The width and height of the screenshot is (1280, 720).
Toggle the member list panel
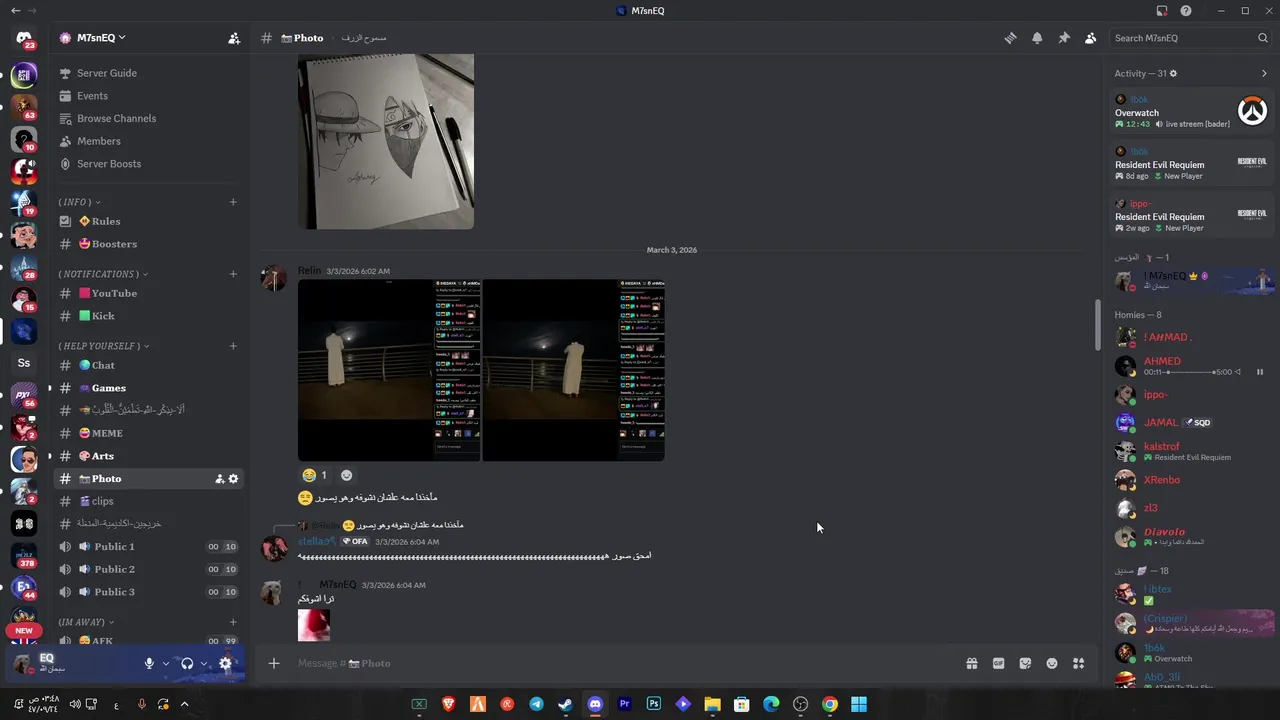1090,38
